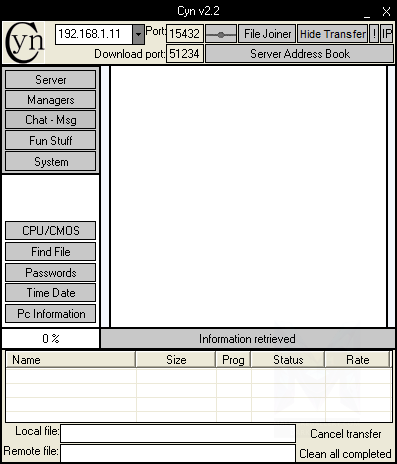Viewport: 397px width, 464px height.
Task: Click the IP button in the toolbar
Action: coord(387,34)
